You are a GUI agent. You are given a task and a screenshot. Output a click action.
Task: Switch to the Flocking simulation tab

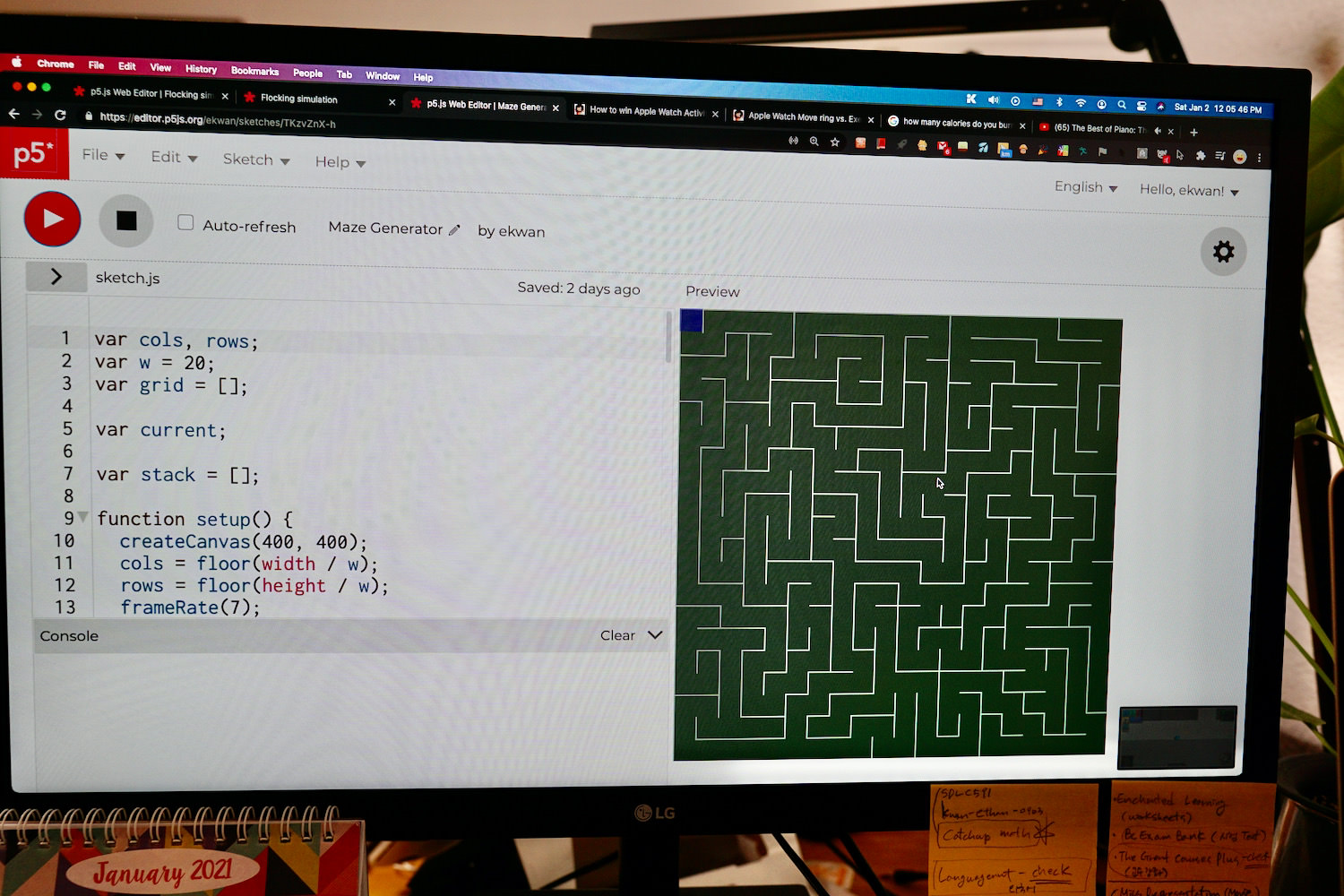coord(299,99)
